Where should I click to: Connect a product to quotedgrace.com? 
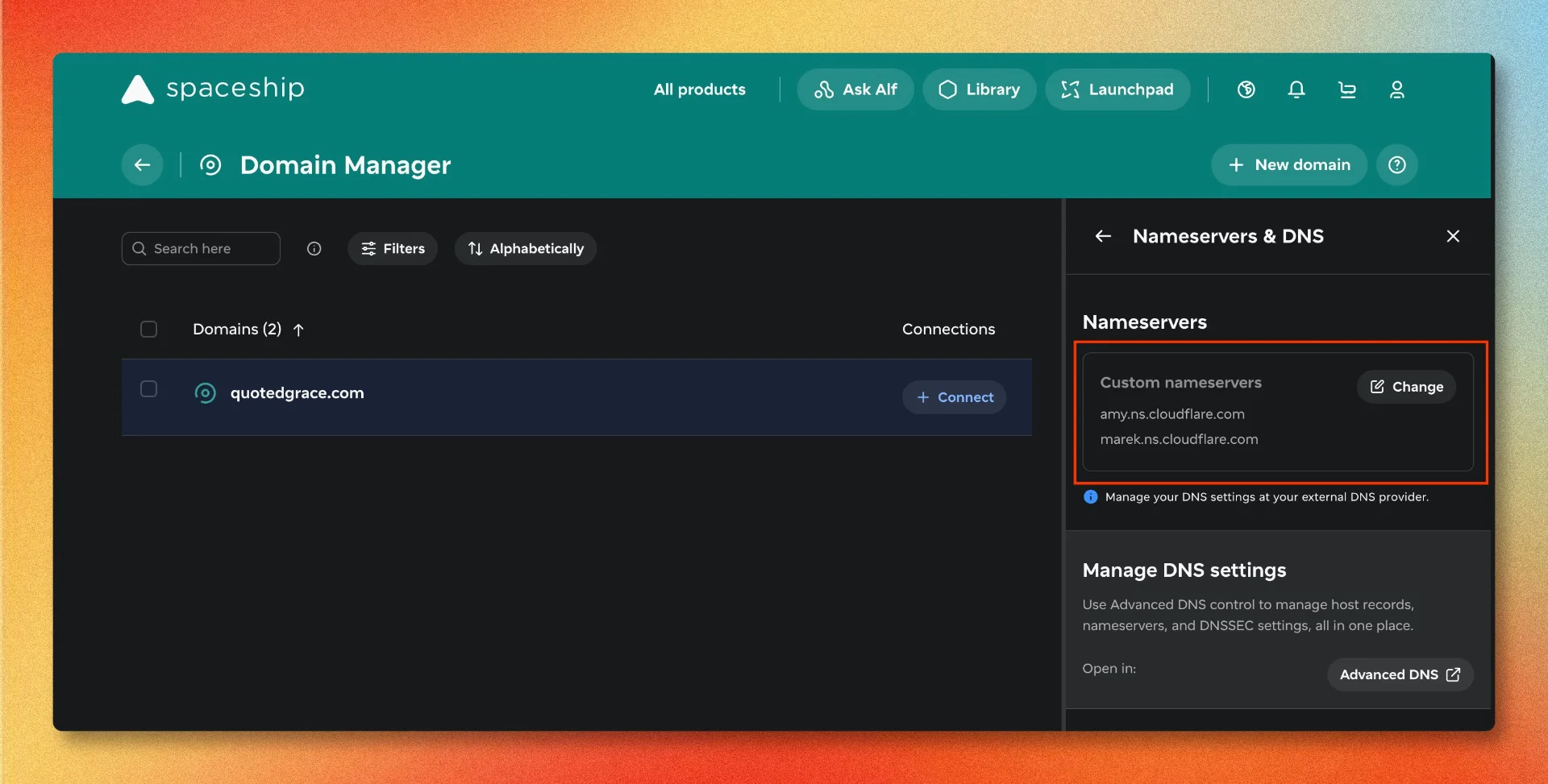955,397
